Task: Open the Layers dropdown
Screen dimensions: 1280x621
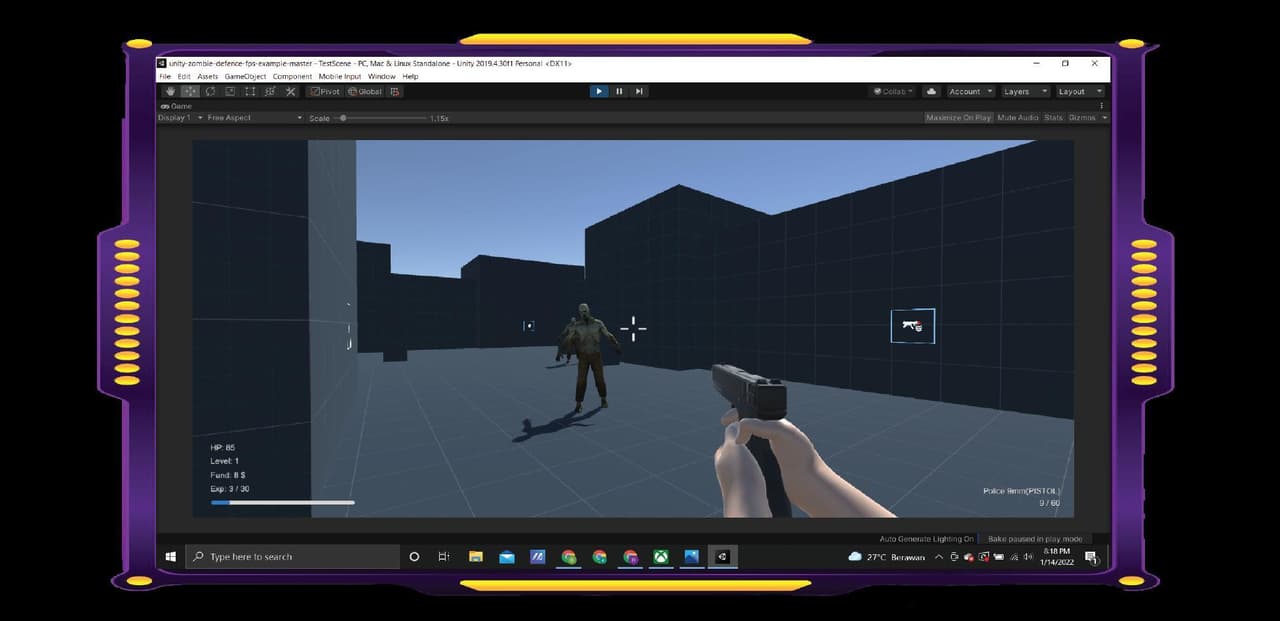Action: coord(1025,91)
